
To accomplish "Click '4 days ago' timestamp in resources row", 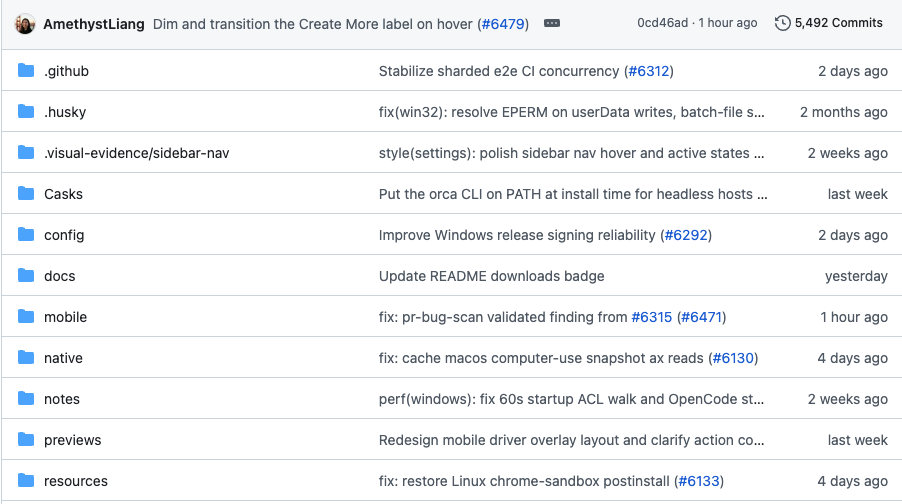I will click(853, 481).
